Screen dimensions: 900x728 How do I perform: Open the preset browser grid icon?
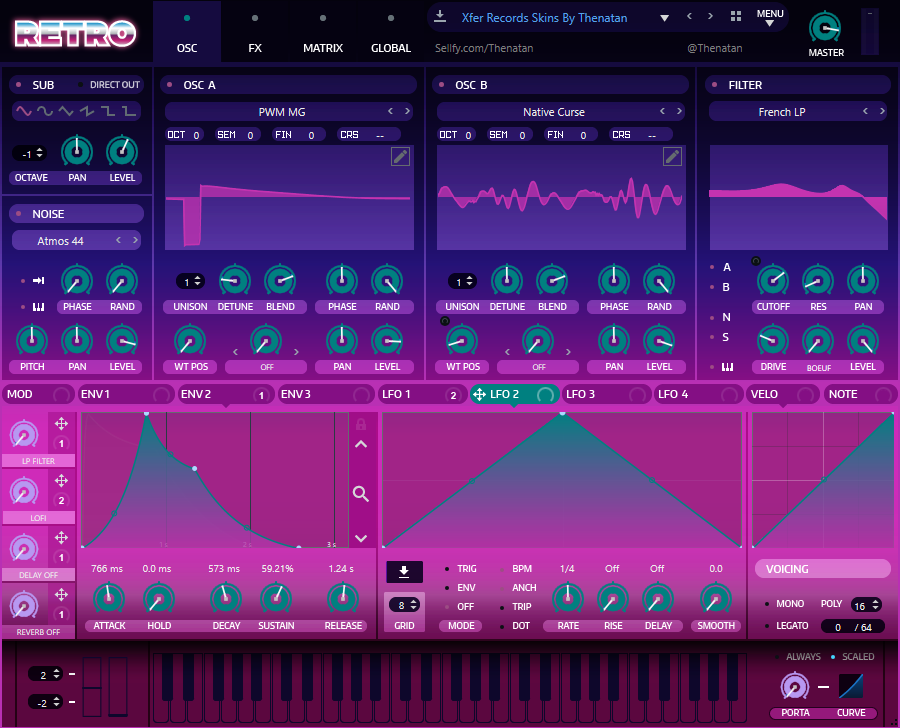click(x=736, y=17)
